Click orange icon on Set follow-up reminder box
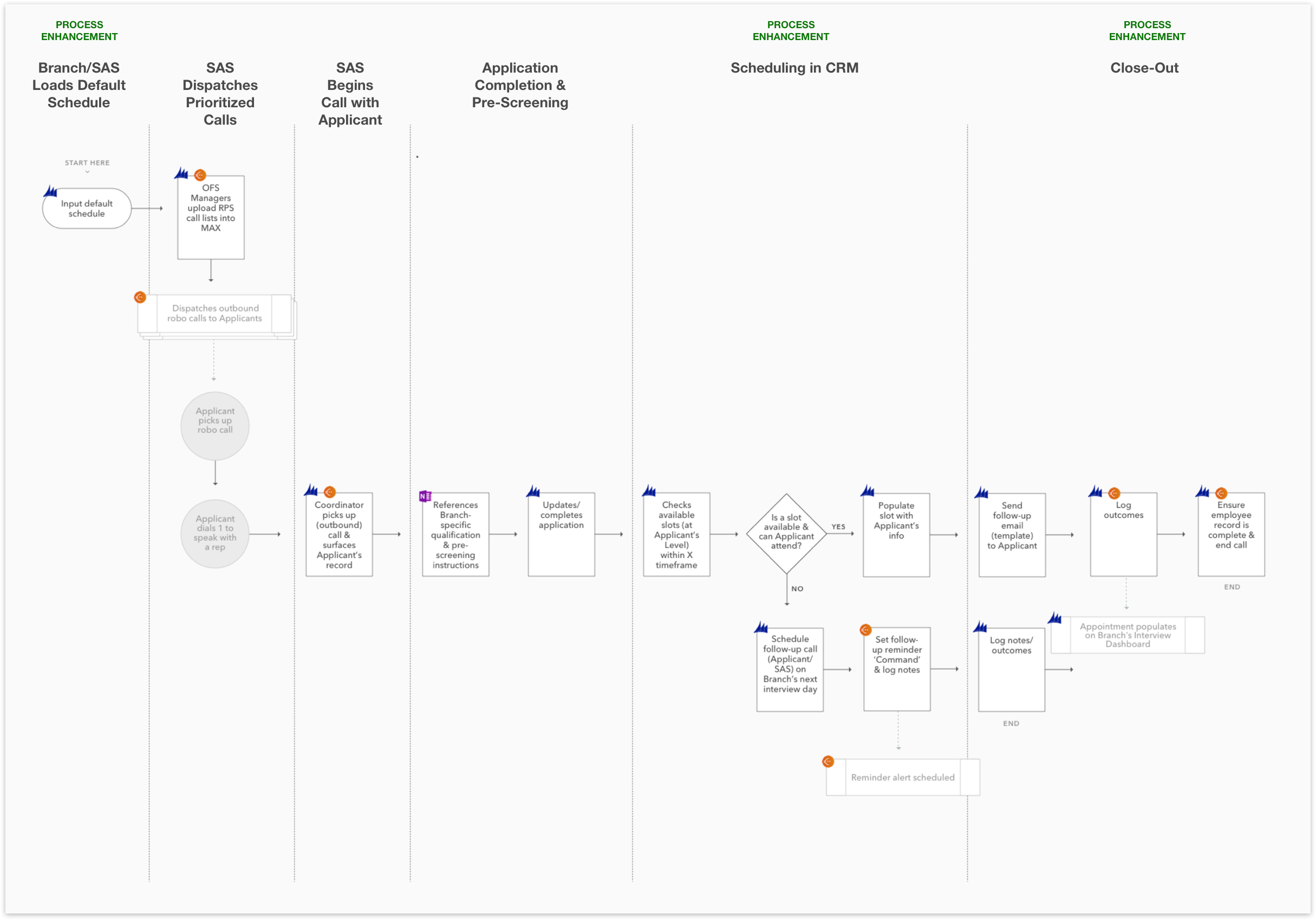Image resolution: width=1316 pixels, height=920 pixels. (x=865, y=630)
